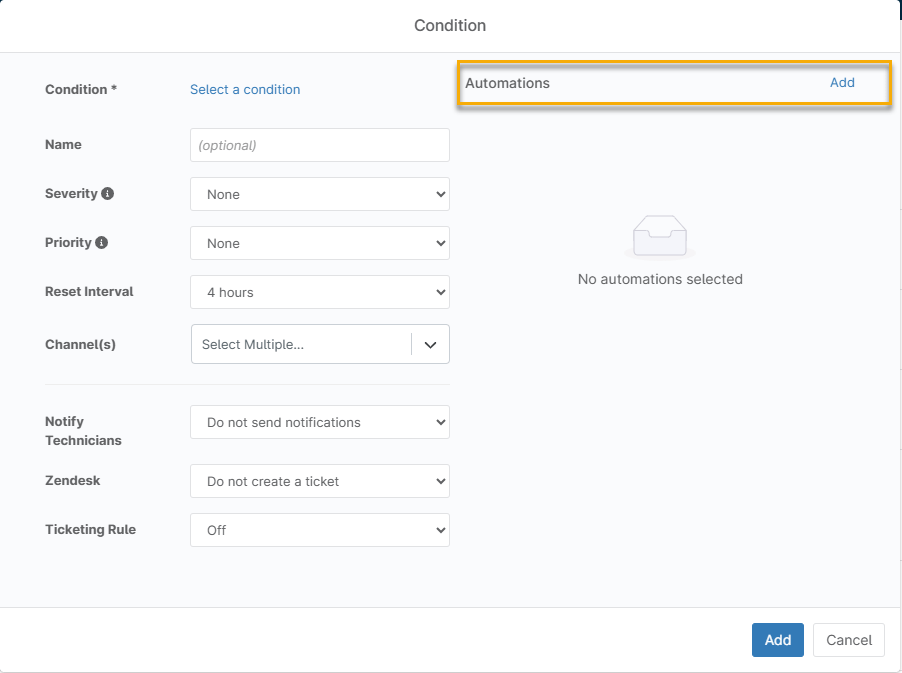Click the Automations section header
The height and width of the screenshot is (673, 902).
508,83
